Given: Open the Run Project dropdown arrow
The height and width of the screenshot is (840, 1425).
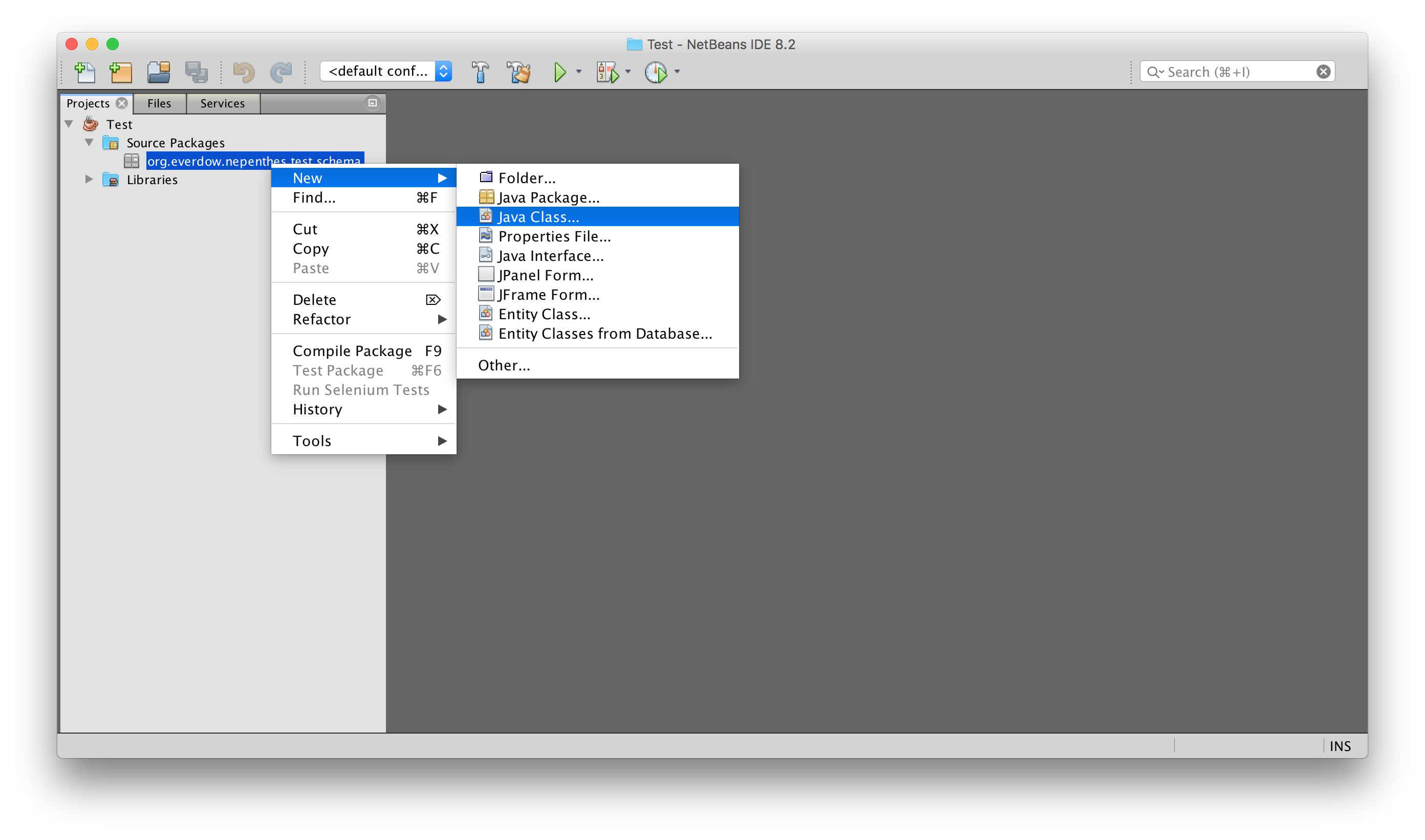Looking at the screenshot, I should [x=578, y=72].
